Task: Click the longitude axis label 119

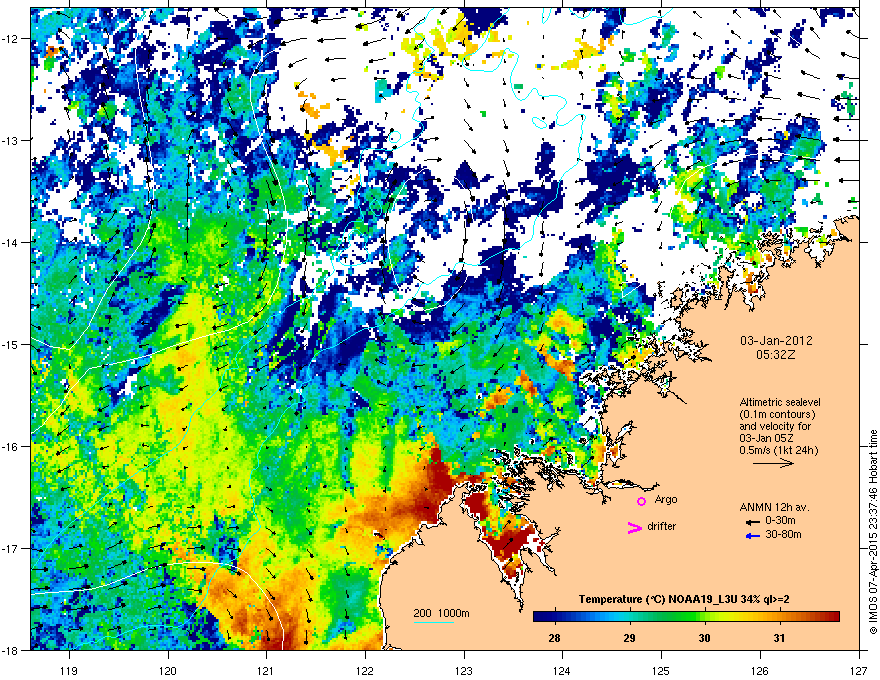Action: pos(69,670)
